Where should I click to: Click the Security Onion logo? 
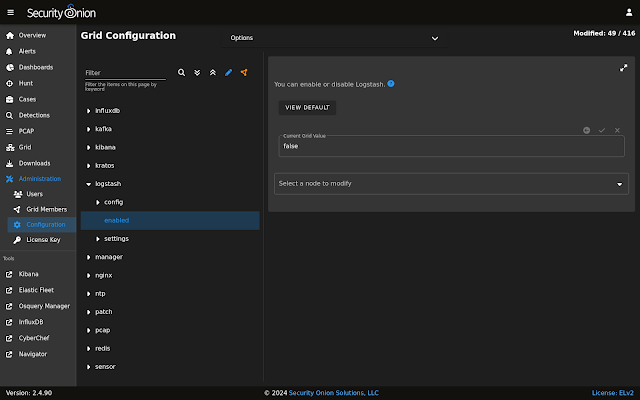click(x=61, y=12)
